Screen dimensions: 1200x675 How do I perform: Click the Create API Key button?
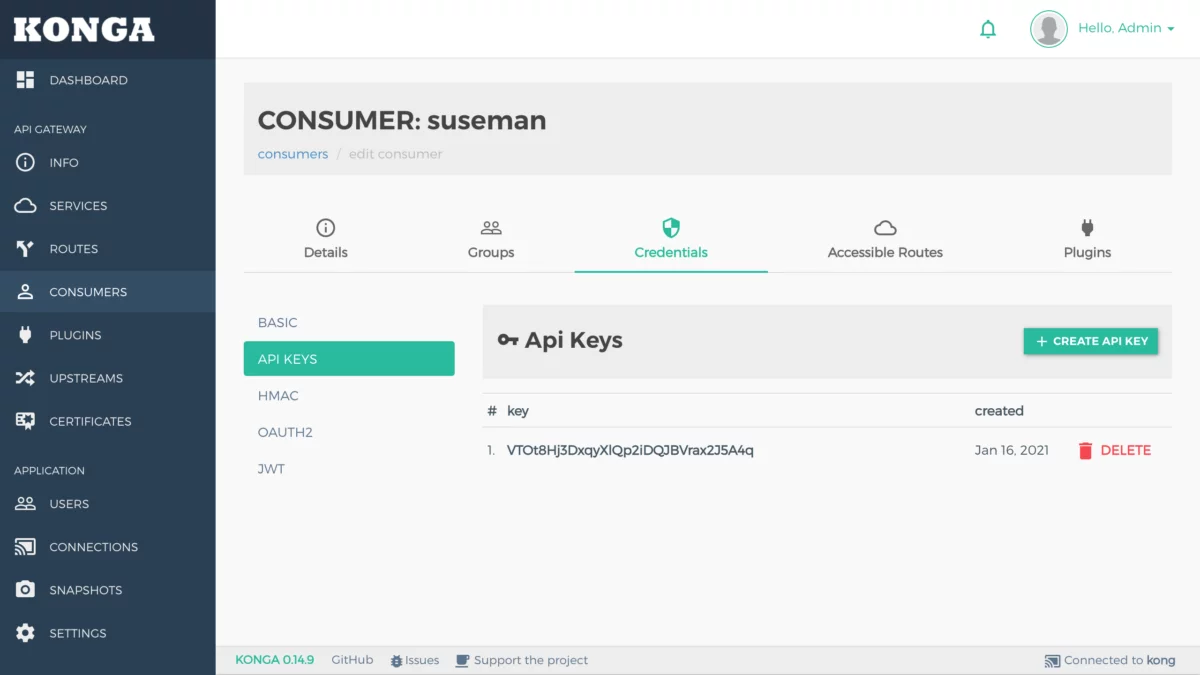1091,341
